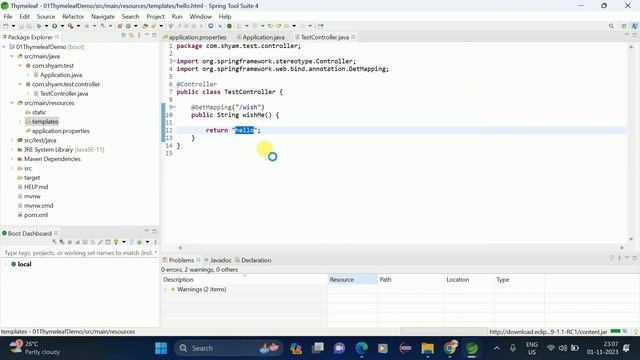Click the Windows taskbar Search box

point(229,348)
